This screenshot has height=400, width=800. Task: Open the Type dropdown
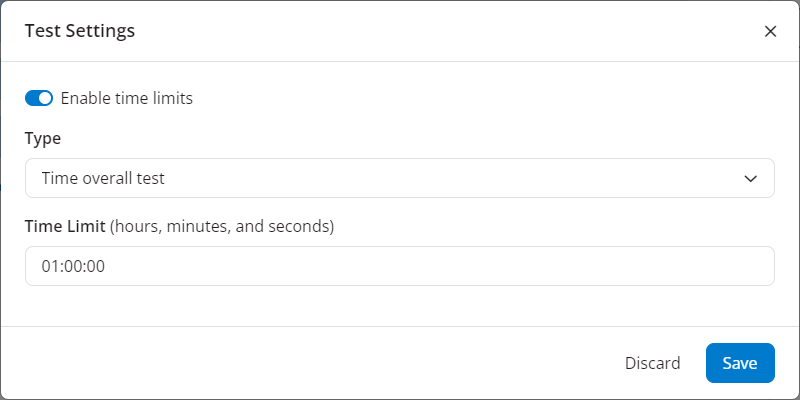pos(399,178)
